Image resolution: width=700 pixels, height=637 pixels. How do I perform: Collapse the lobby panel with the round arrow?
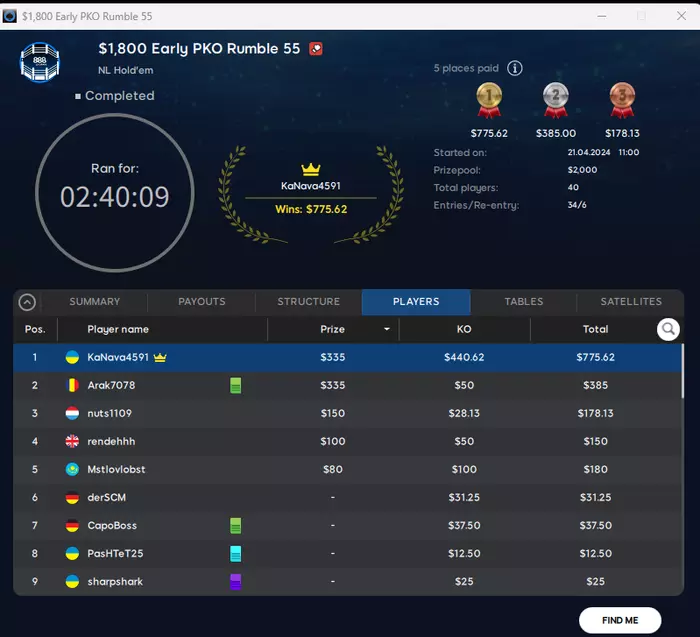pos(27,302)
